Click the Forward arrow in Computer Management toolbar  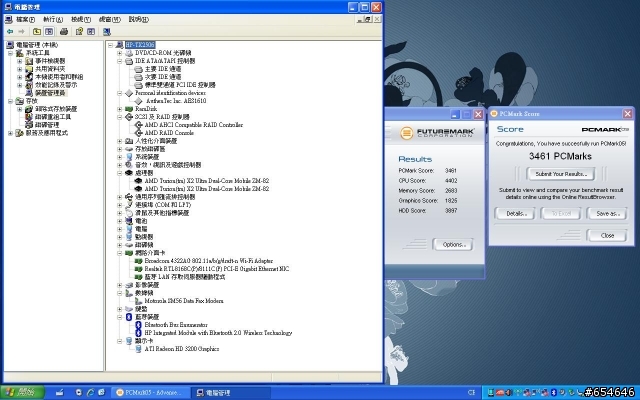[x=21, y=31]
